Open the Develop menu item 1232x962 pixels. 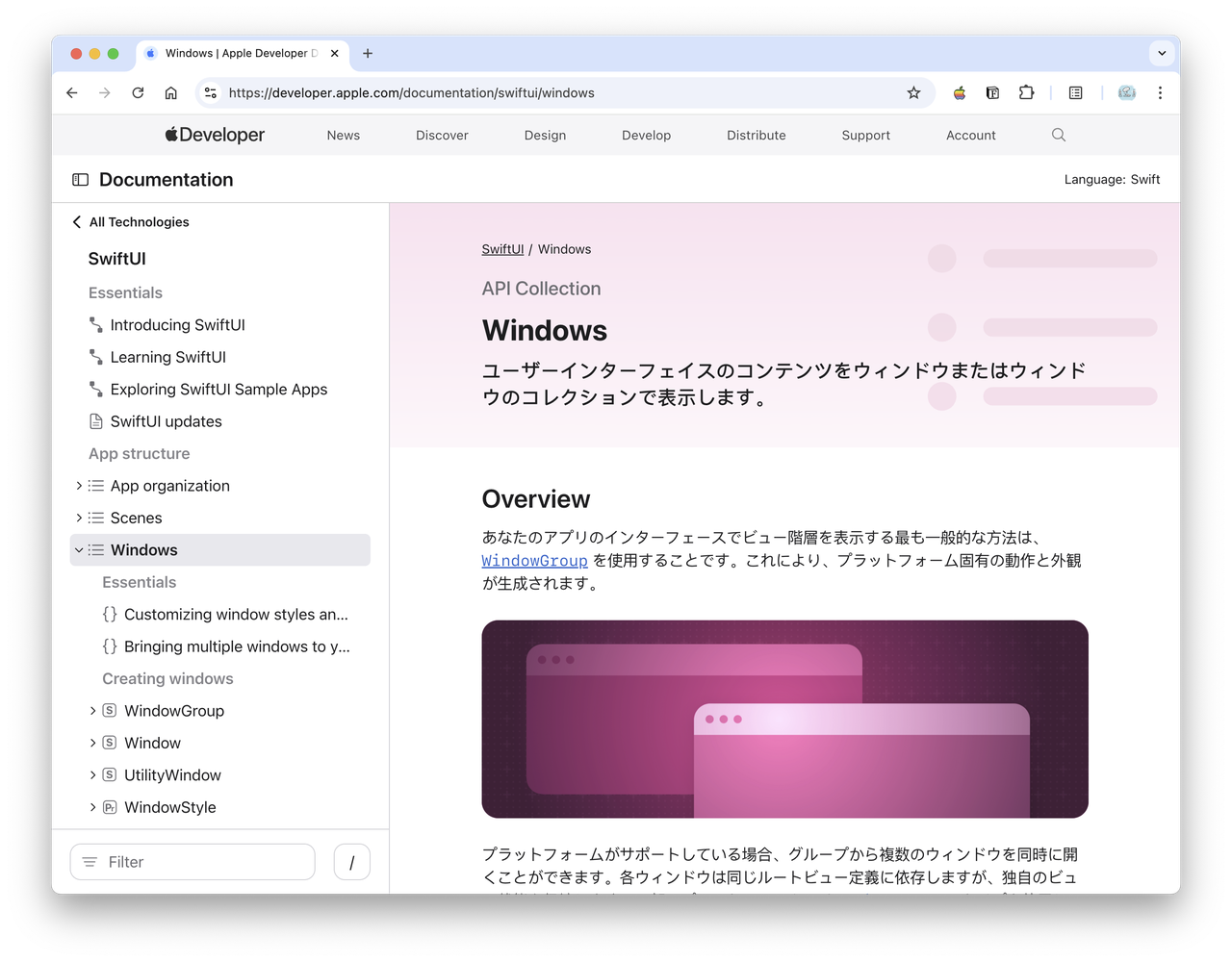tap(646, 136)
